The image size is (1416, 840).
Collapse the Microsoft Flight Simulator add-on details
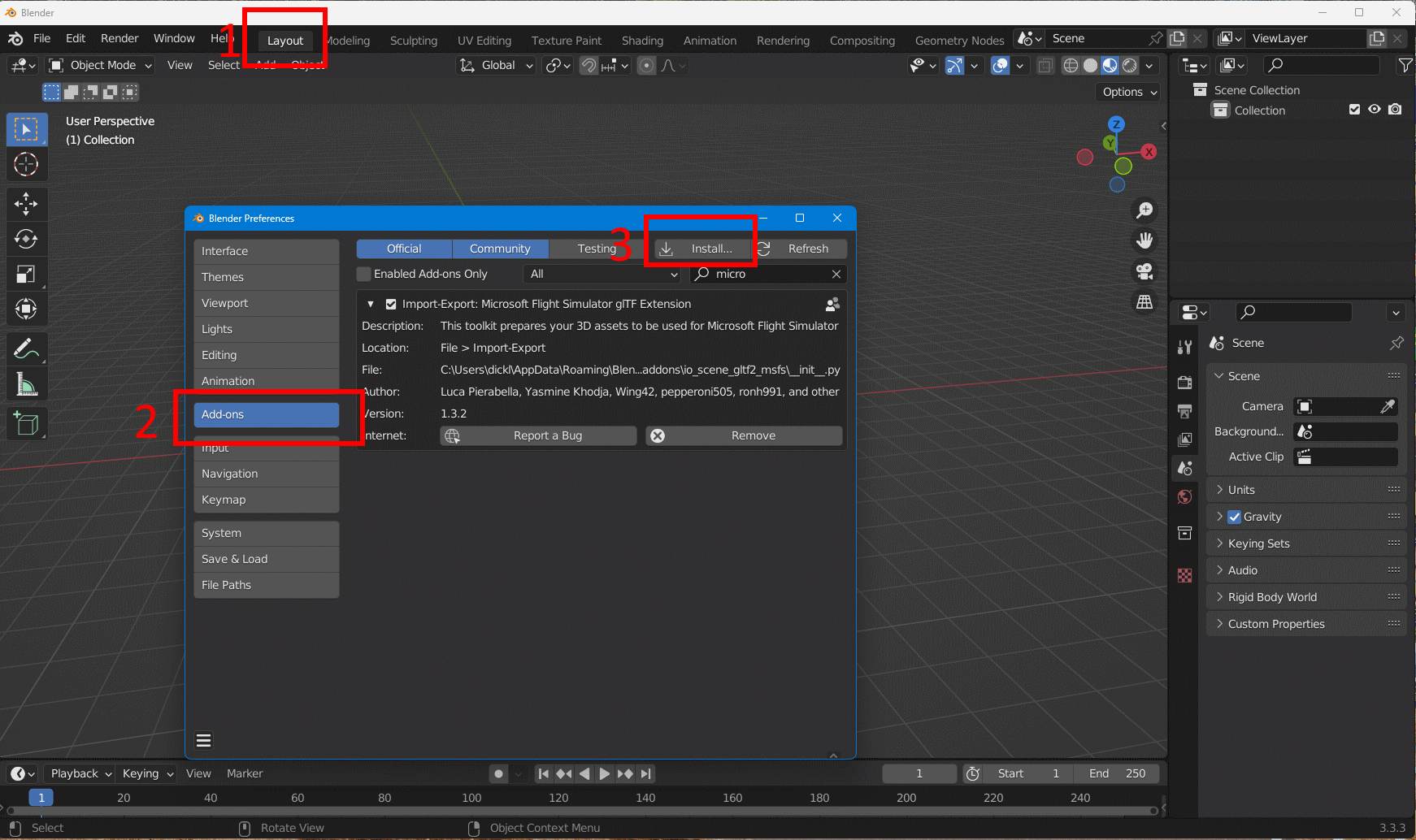371,304
